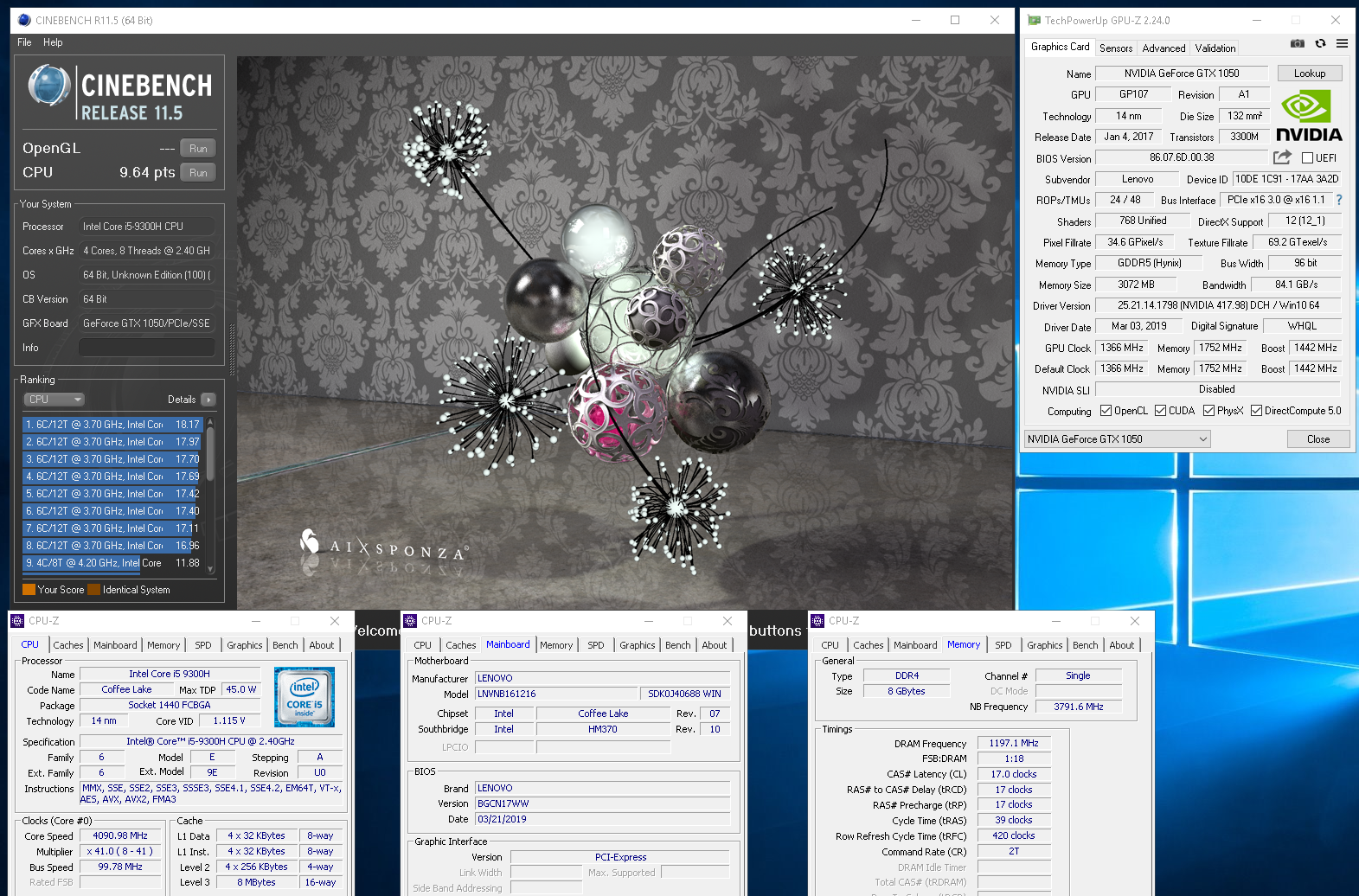Click the GPU-Z Lookup button
1359x896 pixels.
[x=1309, y=74]
